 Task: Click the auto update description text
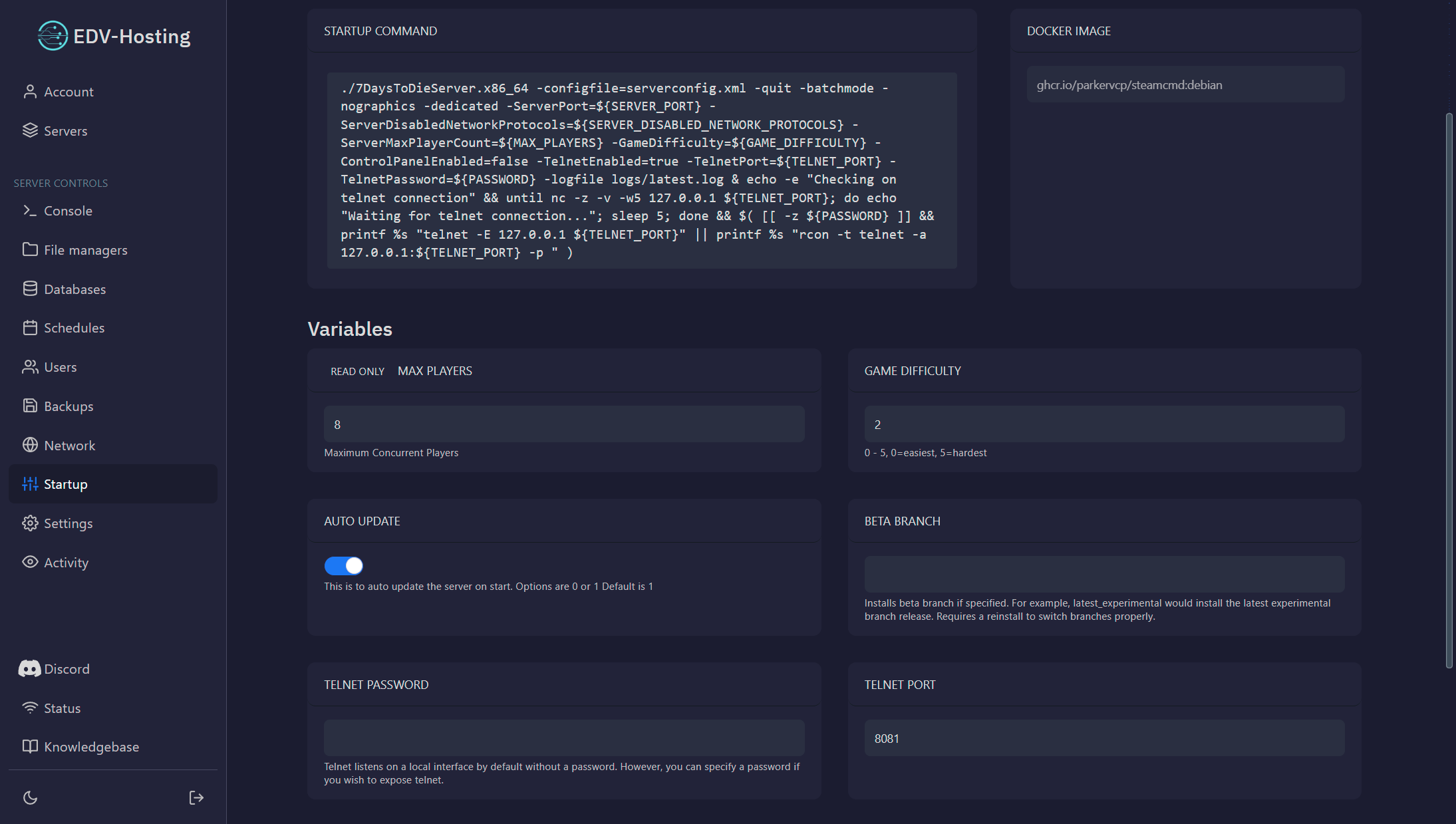tap(488, 586)
